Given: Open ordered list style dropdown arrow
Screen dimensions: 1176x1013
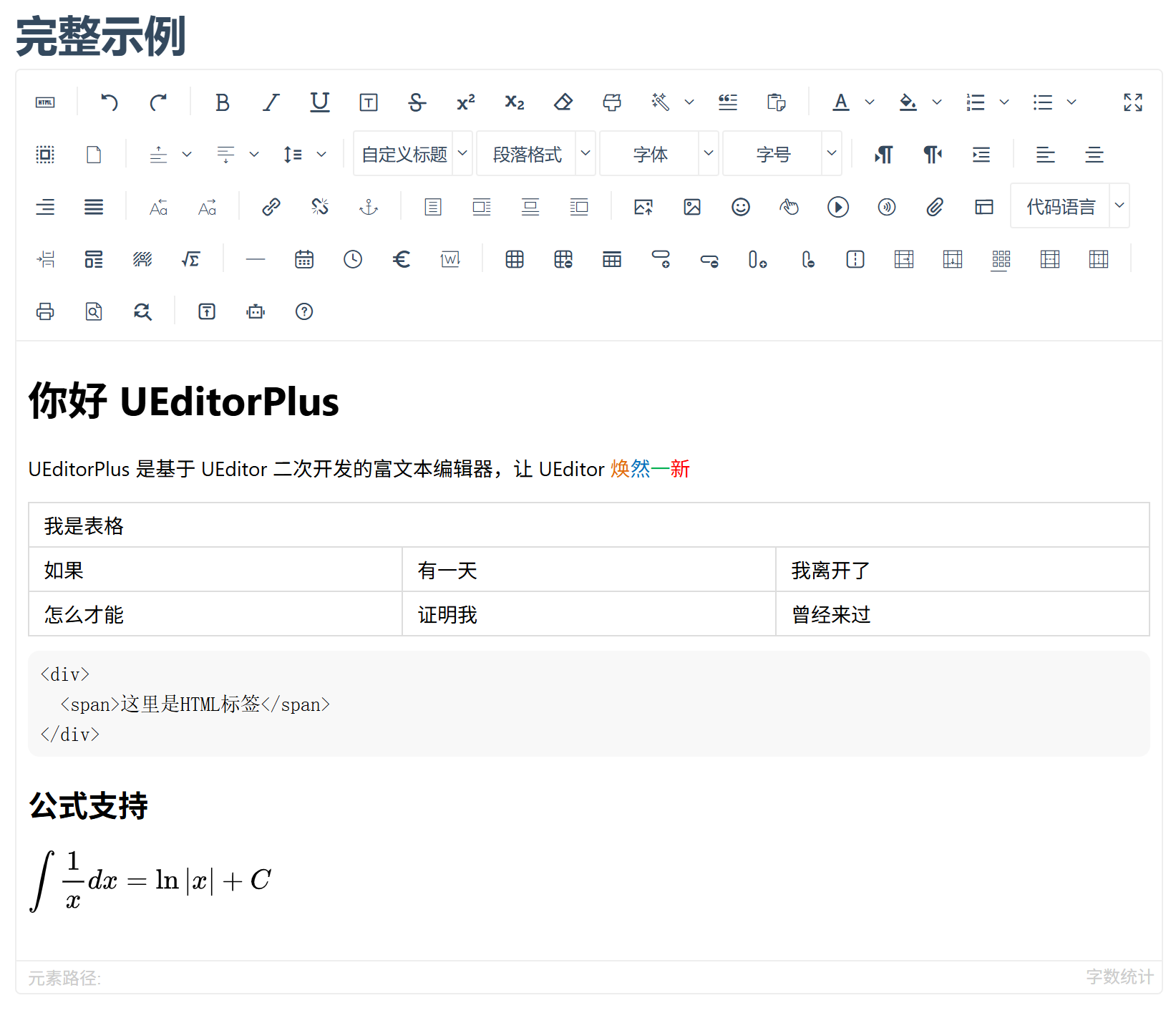Looking at the screenshot, I should tap(1004, 102).
